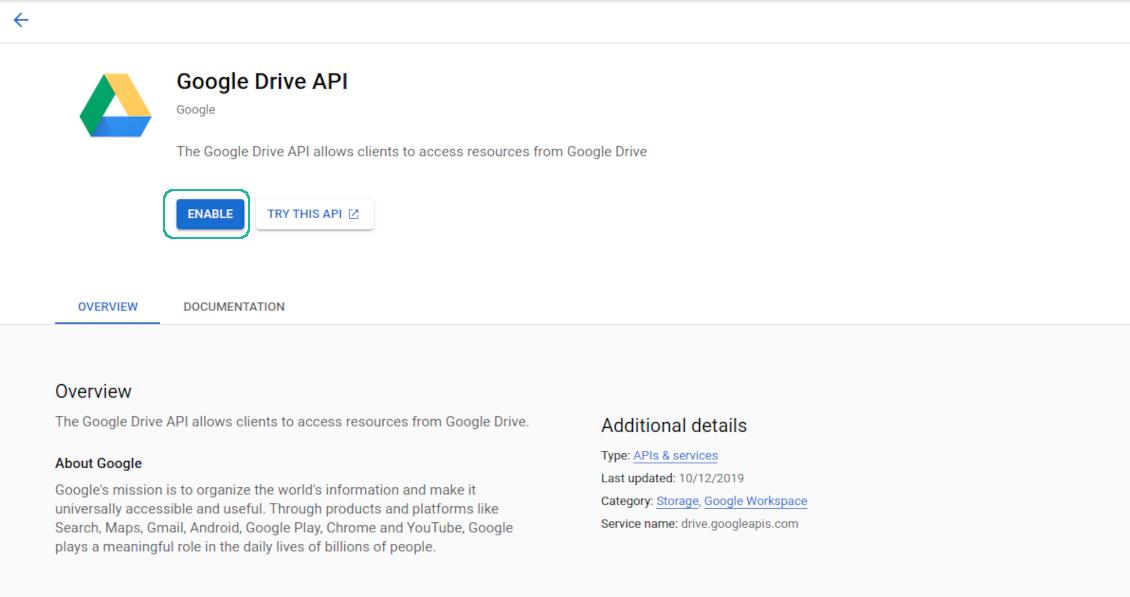The image size is (1130, 597).
Task: Open the Google Workspace category link
Action: (x=755, y=501)
